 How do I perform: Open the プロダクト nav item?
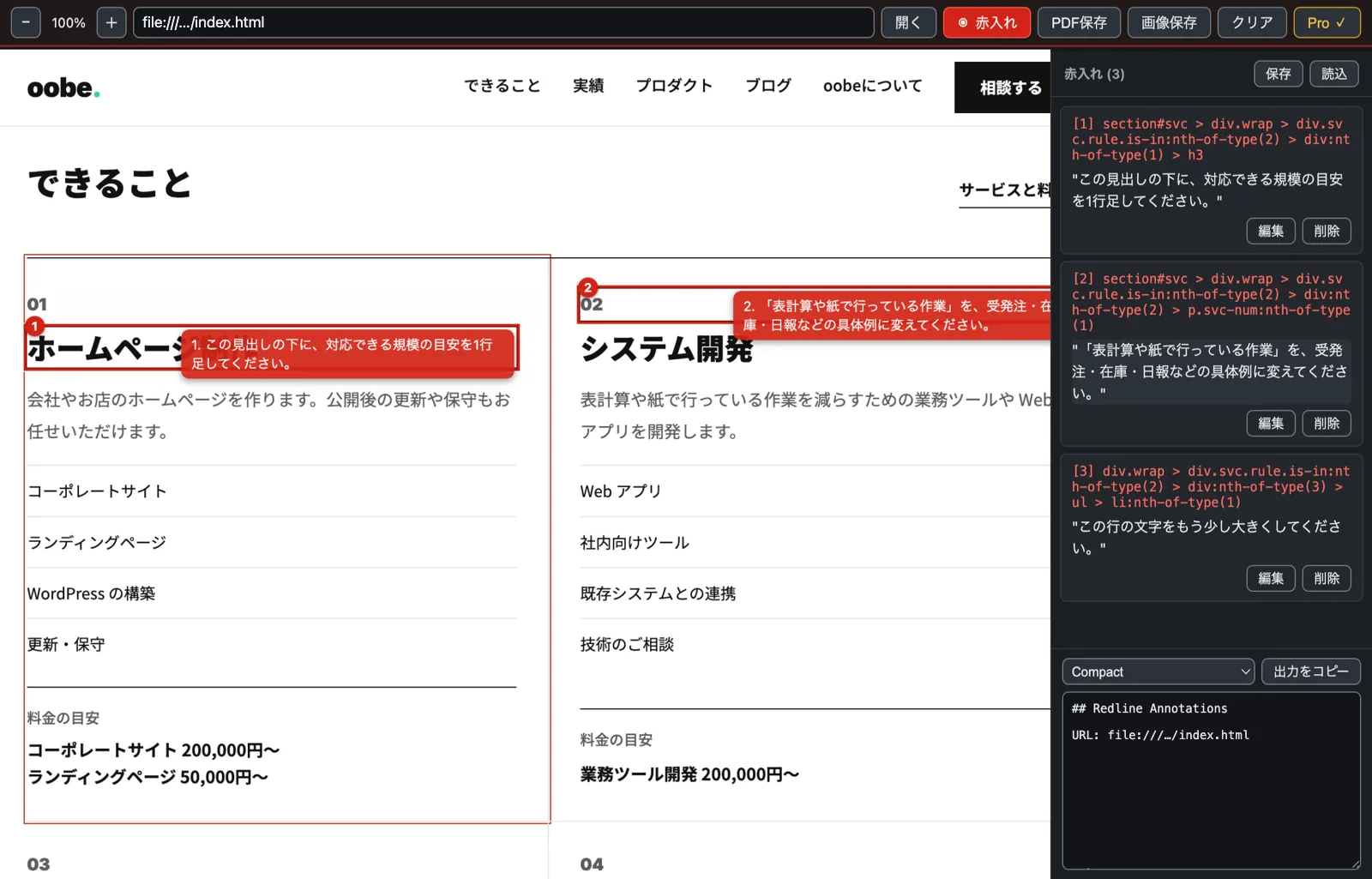pyautogui.click(x=674, y=86)
